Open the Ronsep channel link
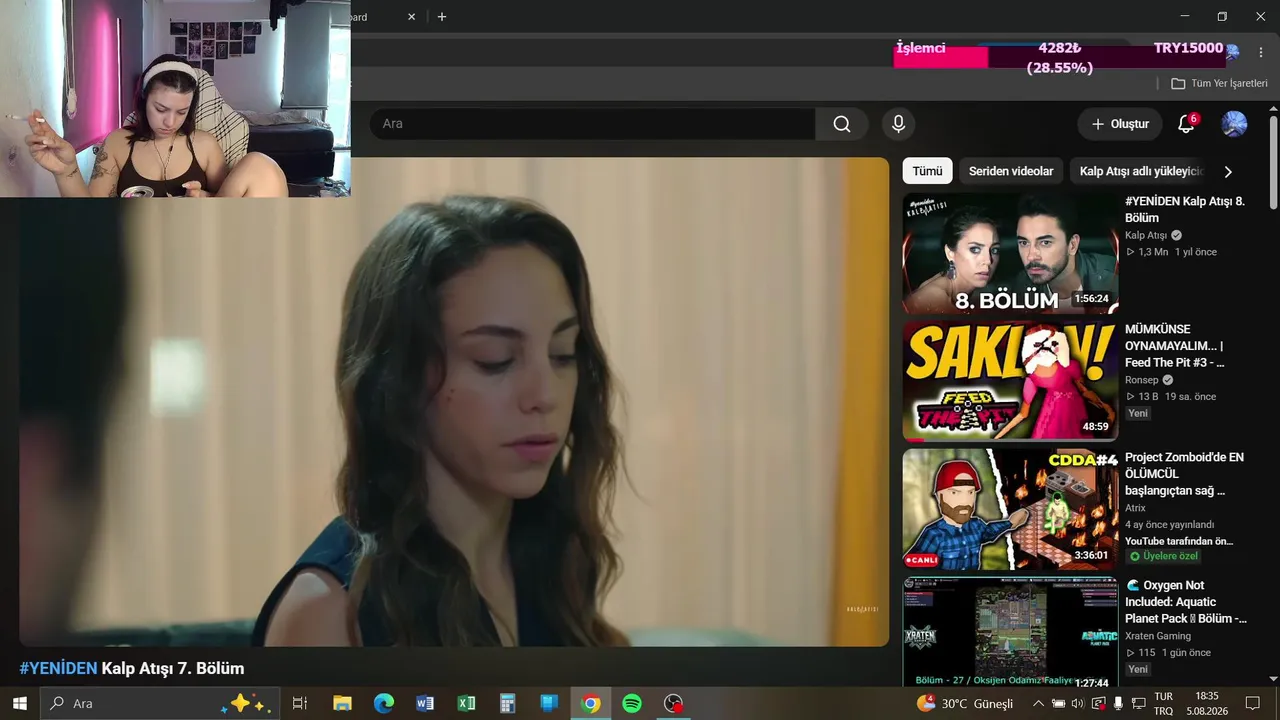Image resolution: width=1280 pixels, height=720 pixels. (1142, 380)
